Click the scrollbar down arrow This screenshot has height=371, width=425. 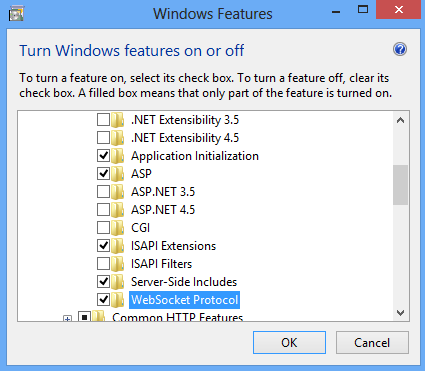click(400, 313)
